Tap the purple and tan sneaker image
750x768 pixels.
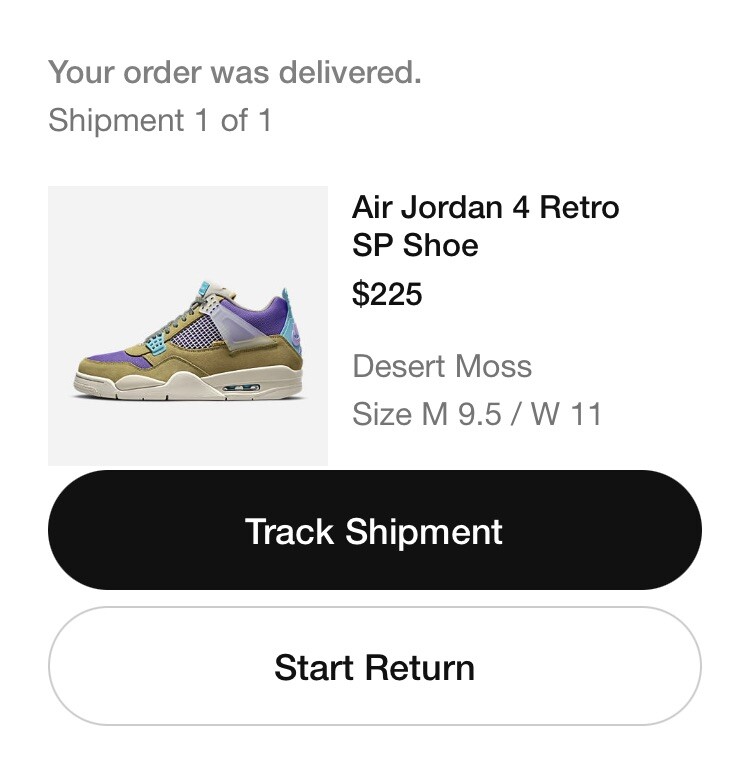pyautogui.click(x=190, y=345)
